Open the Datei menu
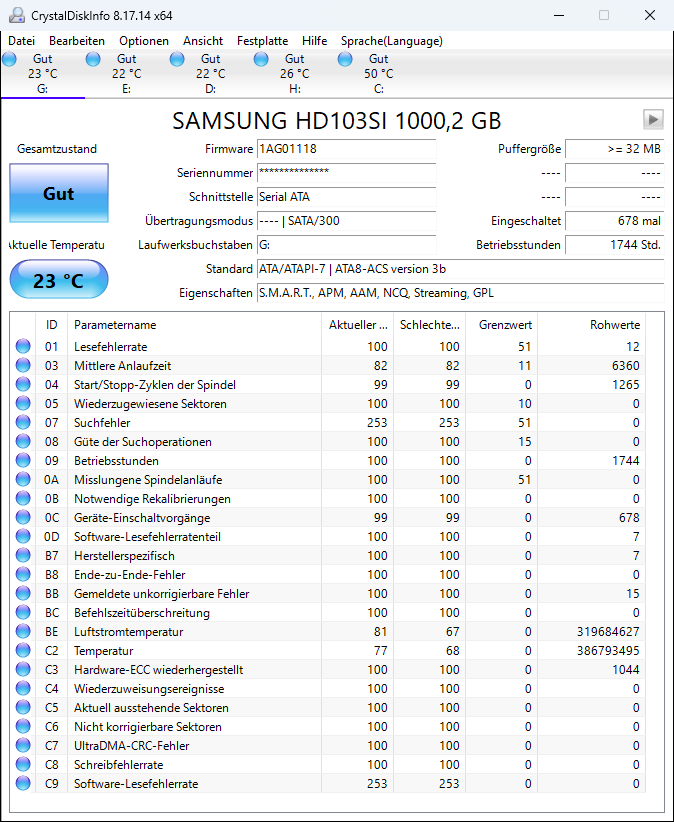 (x=21, y=41)
